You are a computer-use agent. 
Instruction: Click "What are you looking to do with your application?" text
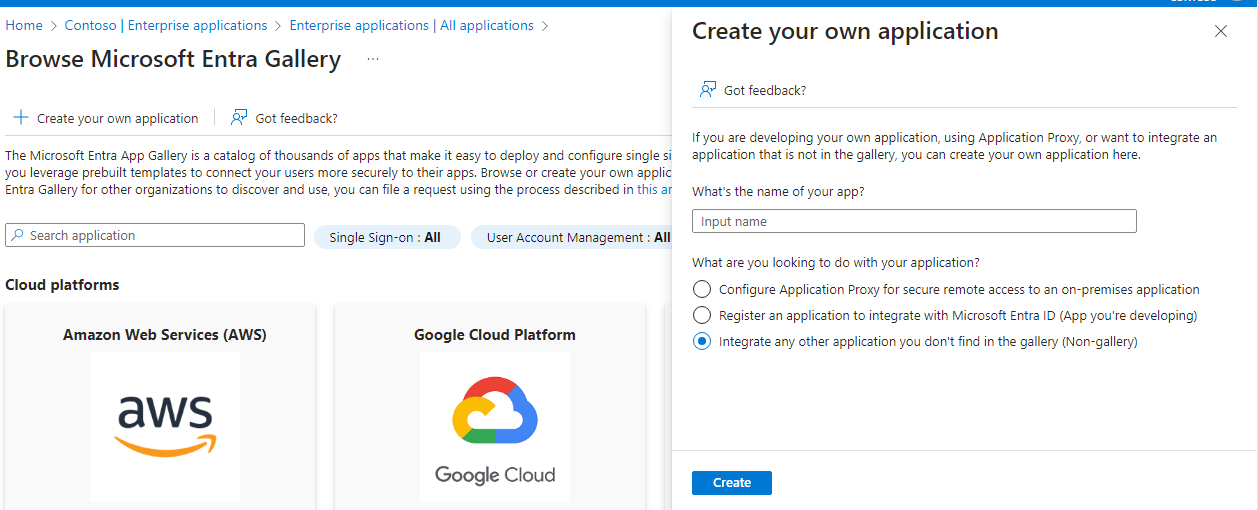(x=836, y=262)
